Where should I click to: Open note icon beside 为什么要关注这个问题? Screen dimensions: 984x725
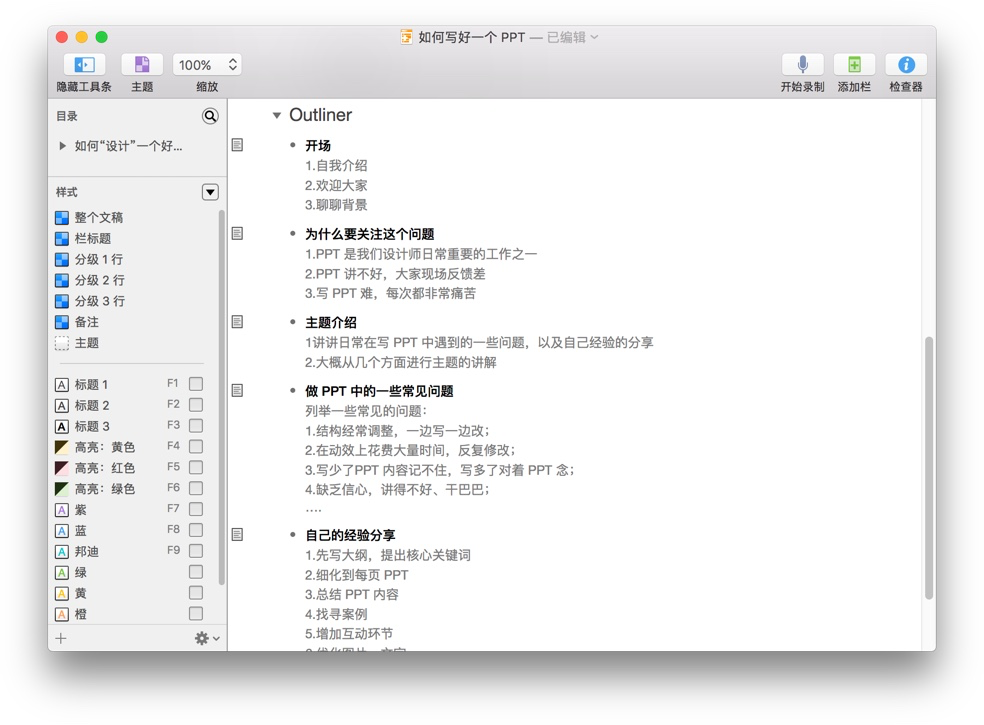coord(237,234)
